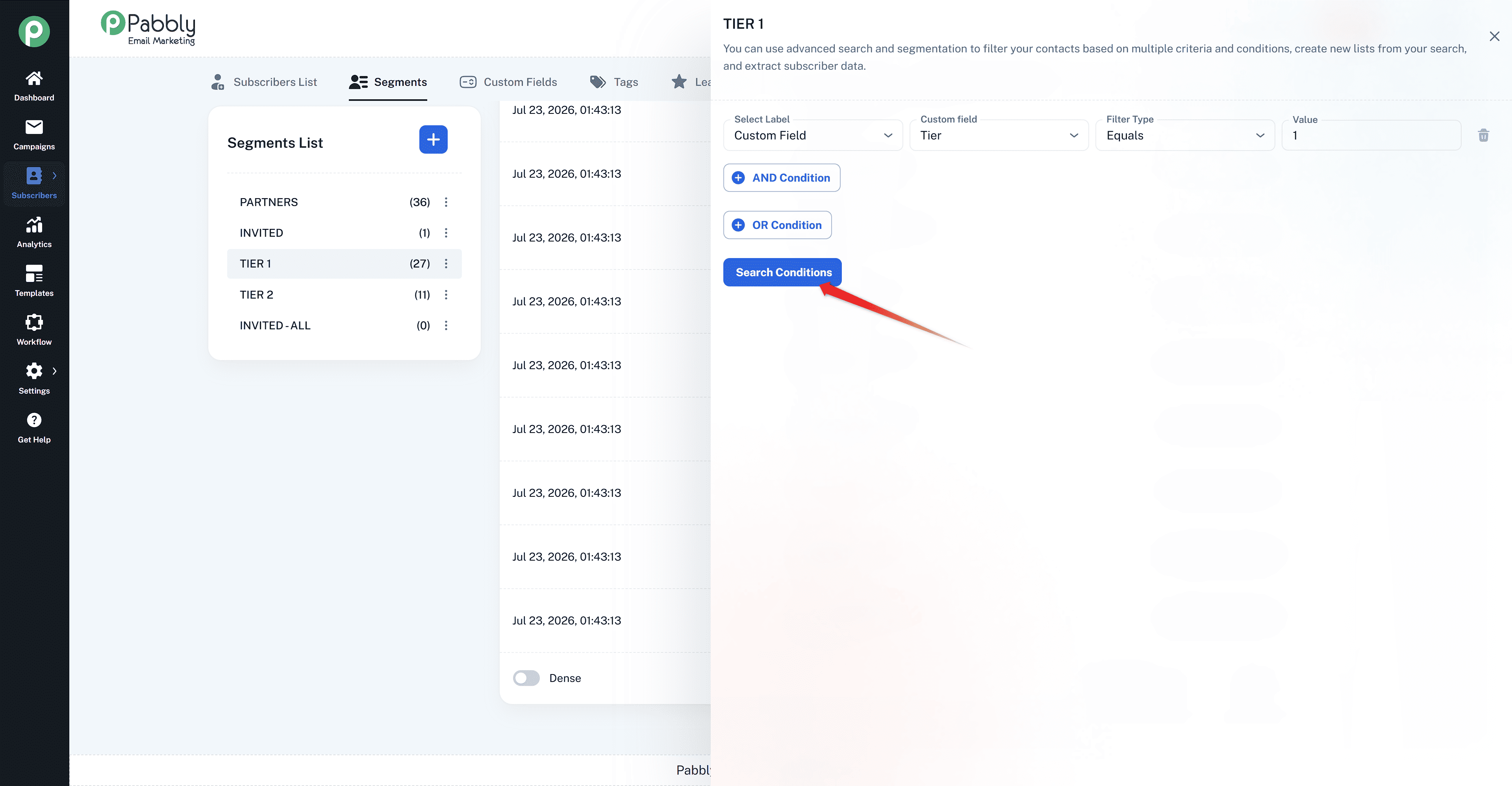Screen dimensions: 1512x786
Task: Select the TIER 1 segment
Action: click(x=344, y=264)
